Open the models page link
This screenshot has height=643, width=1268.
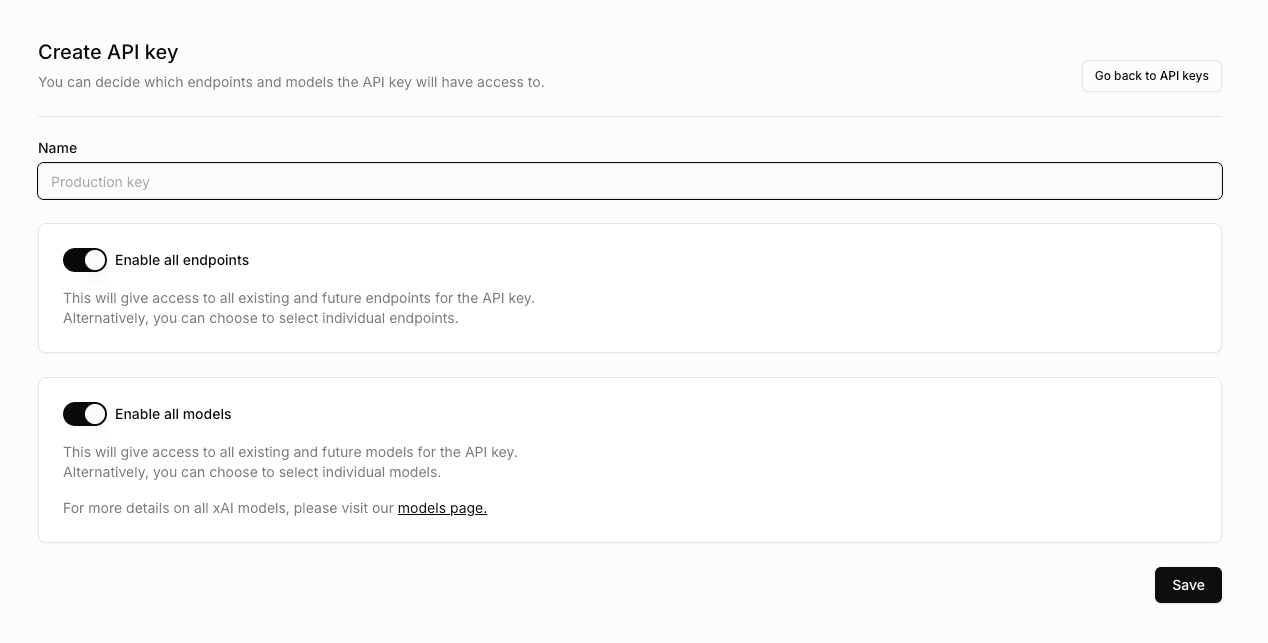coord(442,508)
